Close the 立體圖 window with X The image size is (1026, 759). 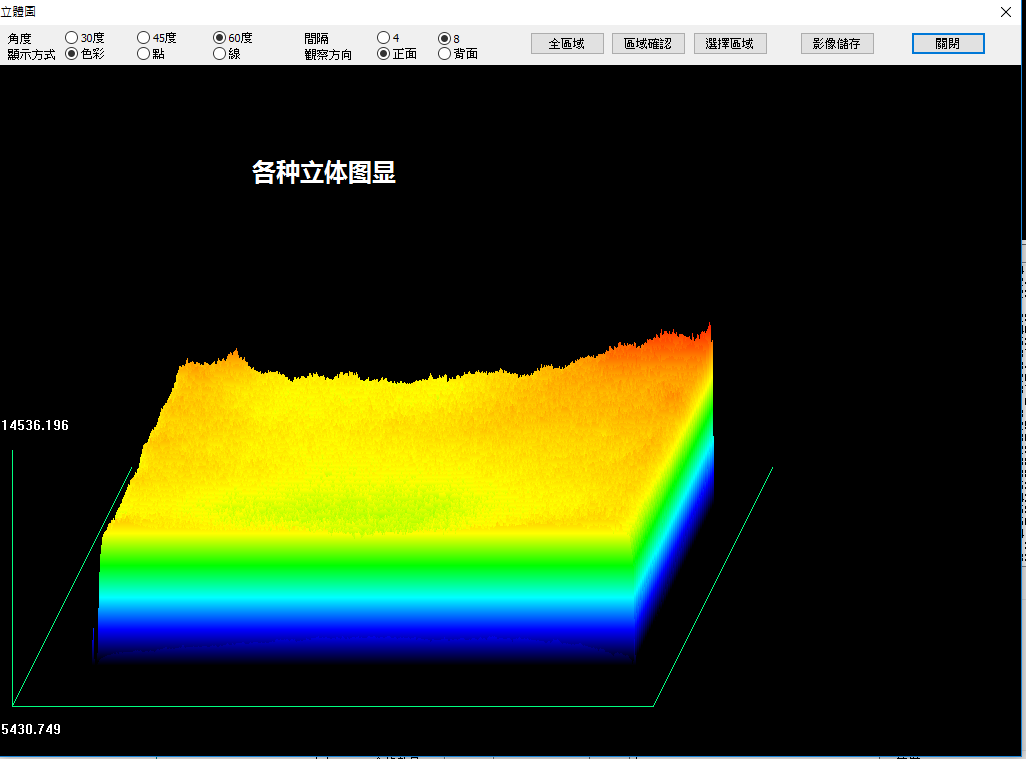pos(1006,11)
